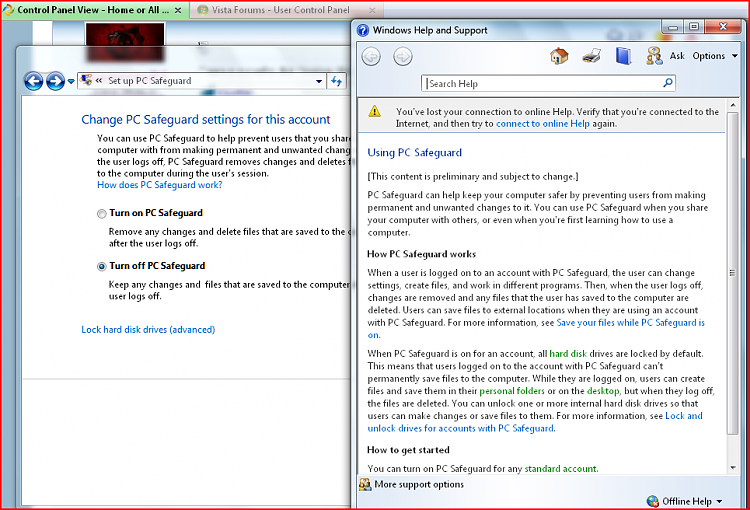Click the Help scrollbar down arrow
Screen dimensions: 750x510
tap(732, 467)
